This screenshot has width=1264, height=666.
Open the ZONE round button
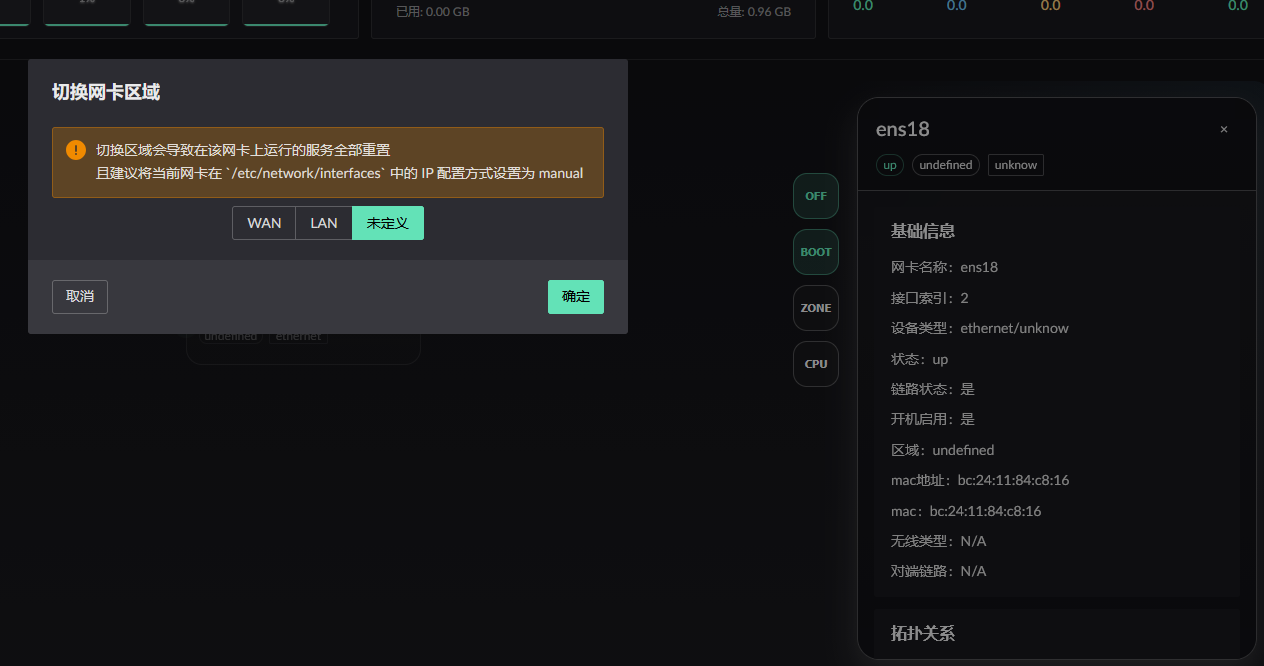(x=816, y=308)
